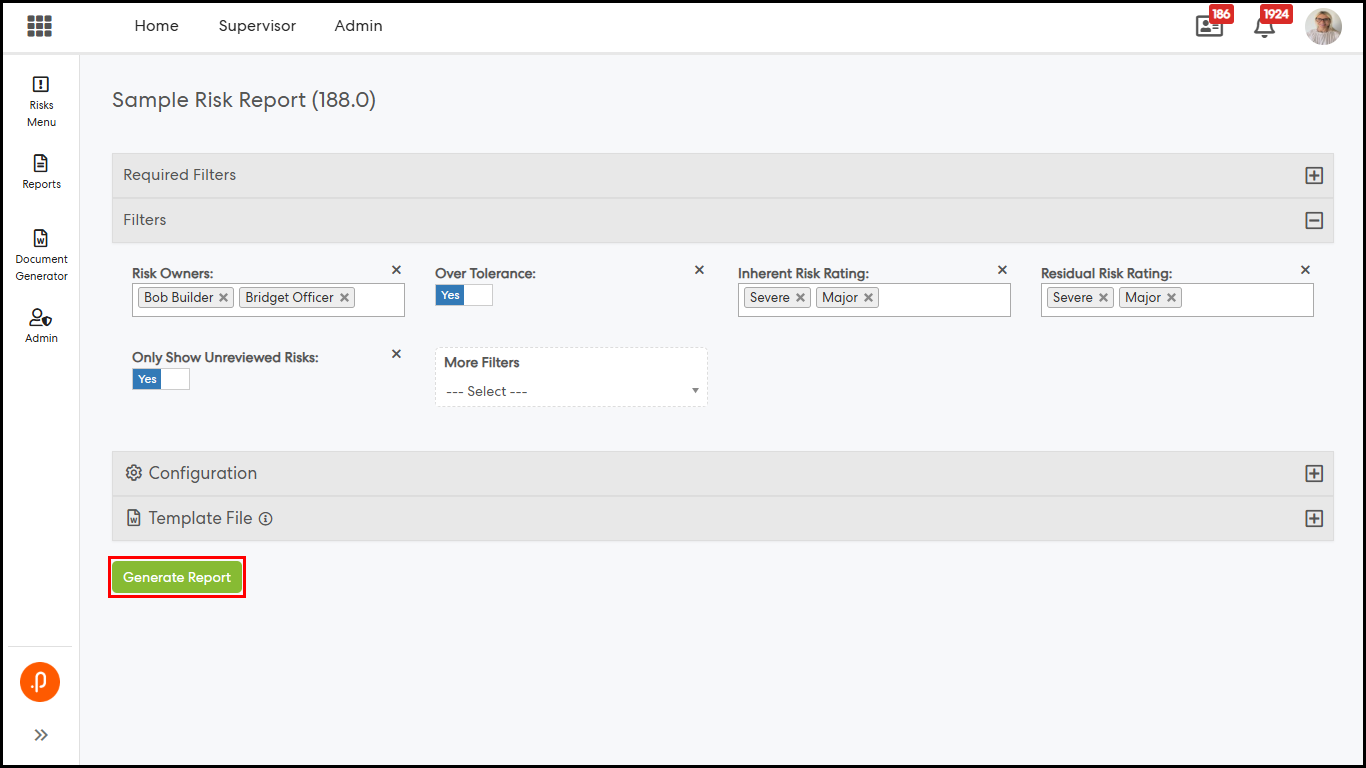Collapse the Filters section

(x=1314, y=221)
